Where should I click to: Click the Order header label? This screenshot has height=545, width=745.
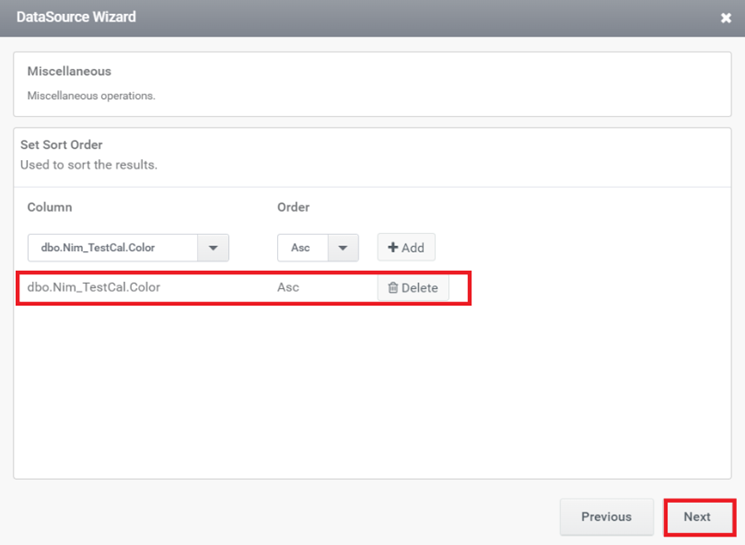pos(293,207)
